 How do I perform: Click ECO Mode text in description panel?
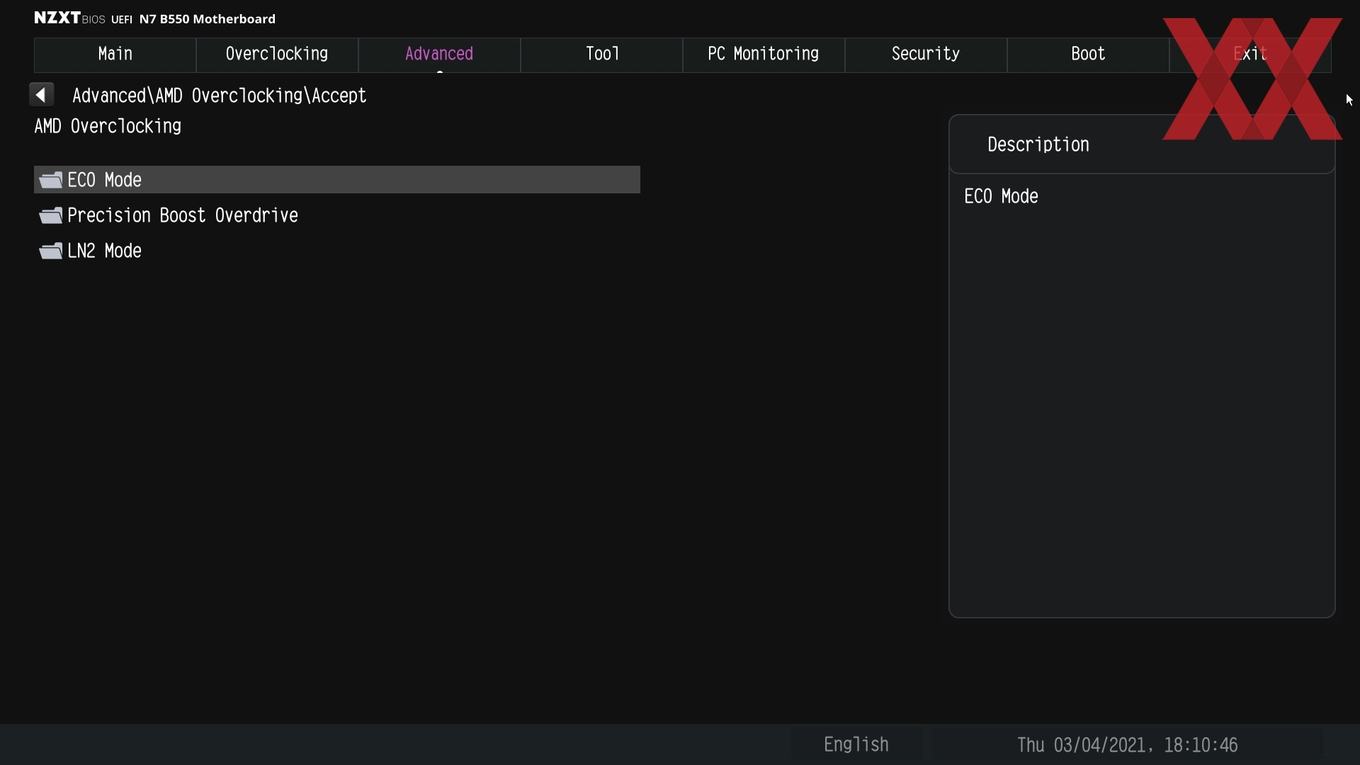pyautogui.click(x=1001, y=196)
